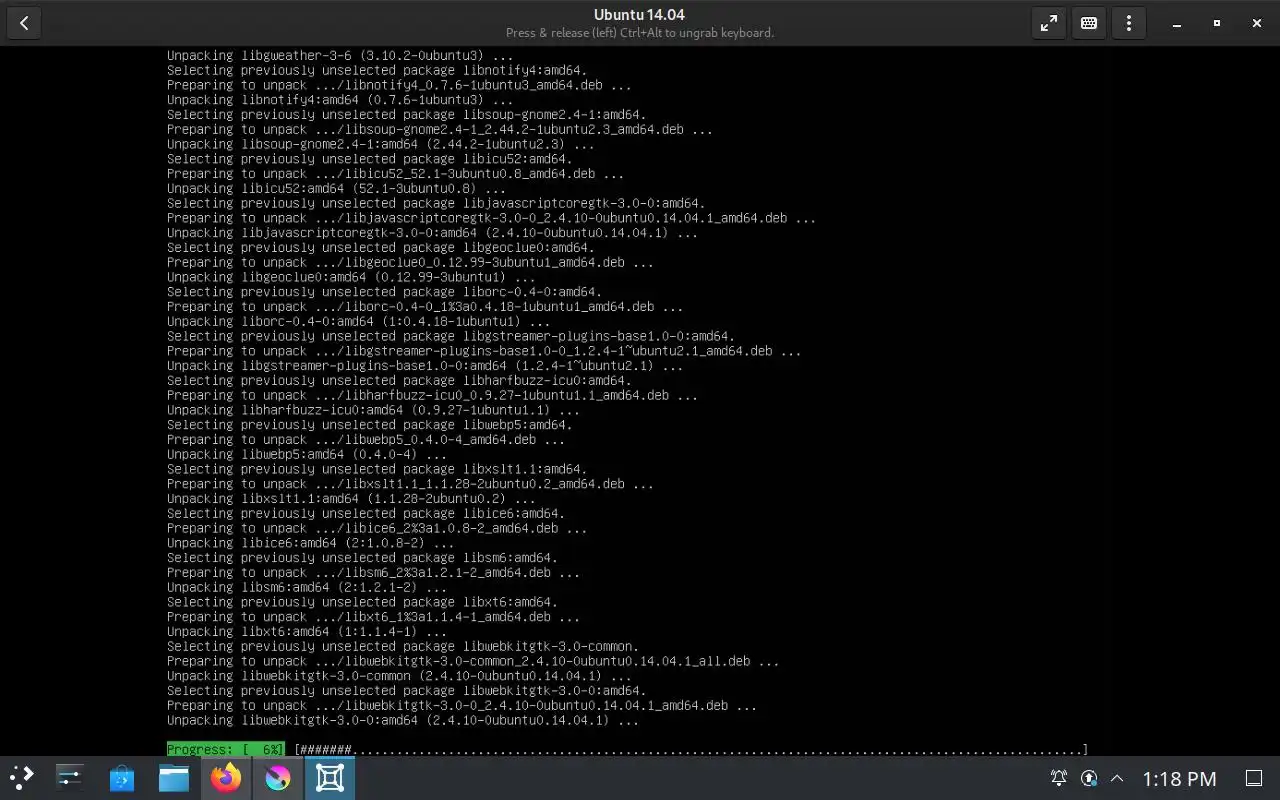Viewport: 1280px width, 800px height.
Task: Click the hash-mark installation progress bar
Action: [x=691, y=749]
